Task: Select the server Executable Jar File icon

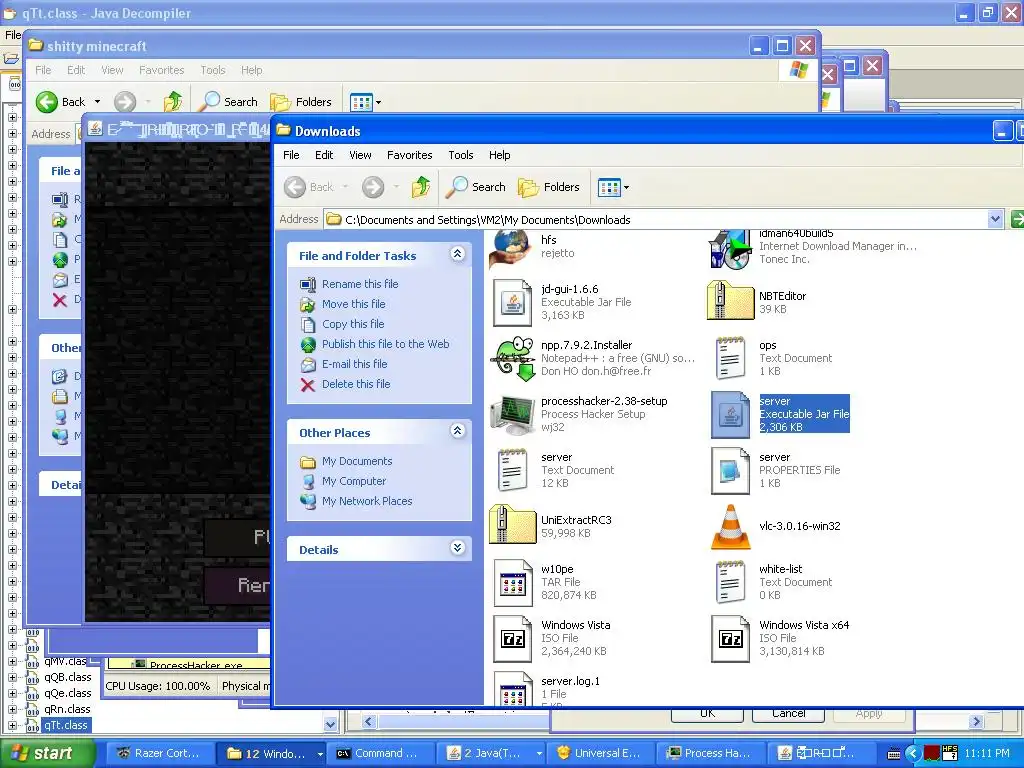Action: [x=729, y=415]
